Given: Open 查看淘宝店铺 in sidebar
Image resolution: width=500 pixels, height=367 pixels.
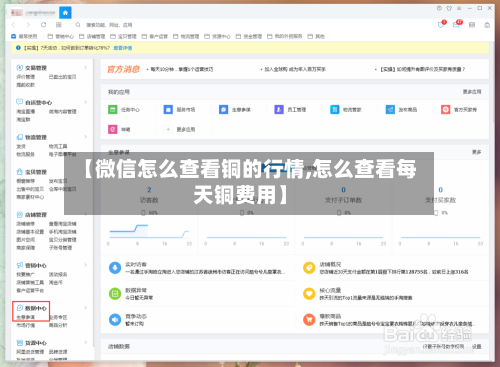Looking at the screenshot, I should pos(63,224).
